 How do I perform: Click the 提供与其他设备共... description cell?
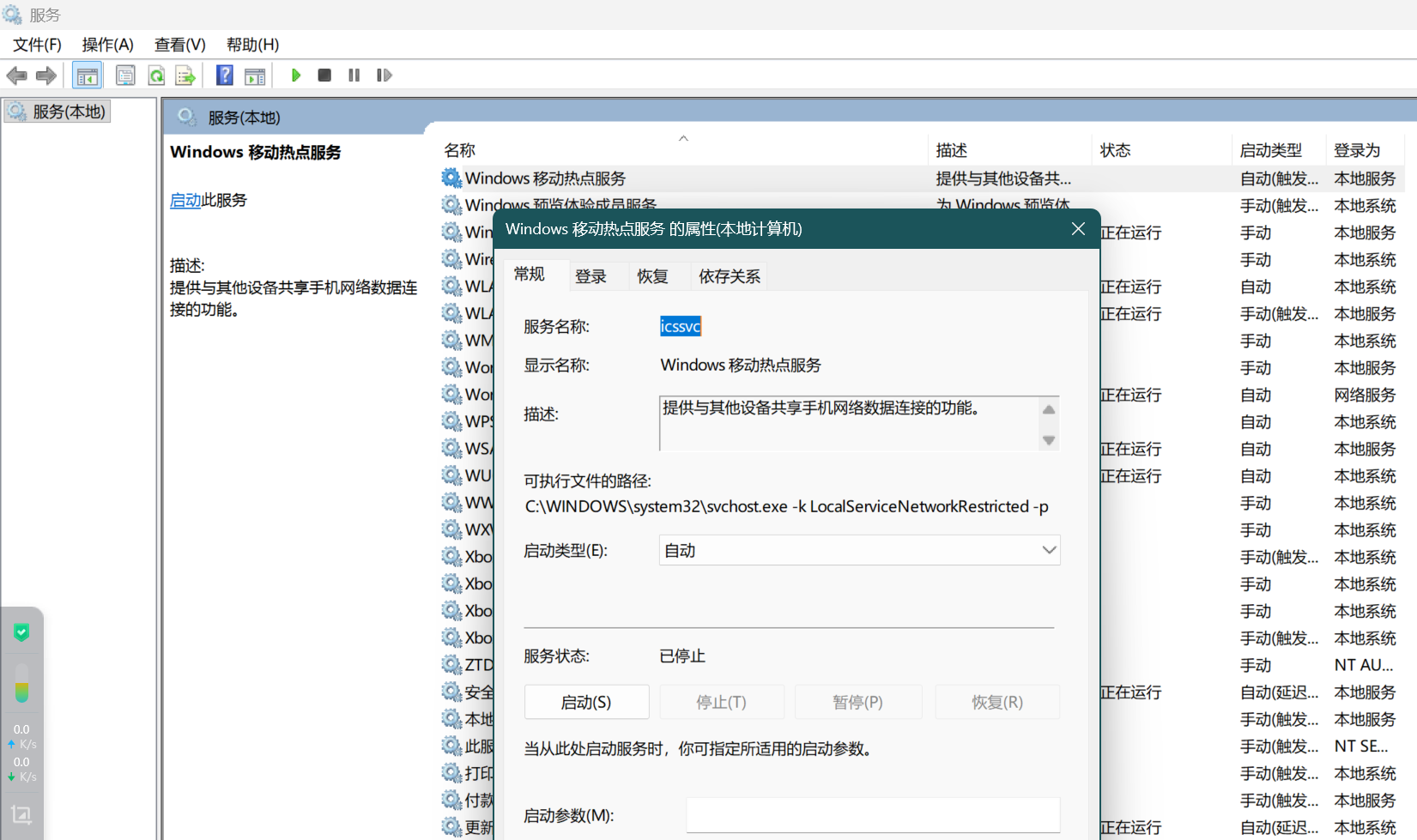(x=1003, y=178)
